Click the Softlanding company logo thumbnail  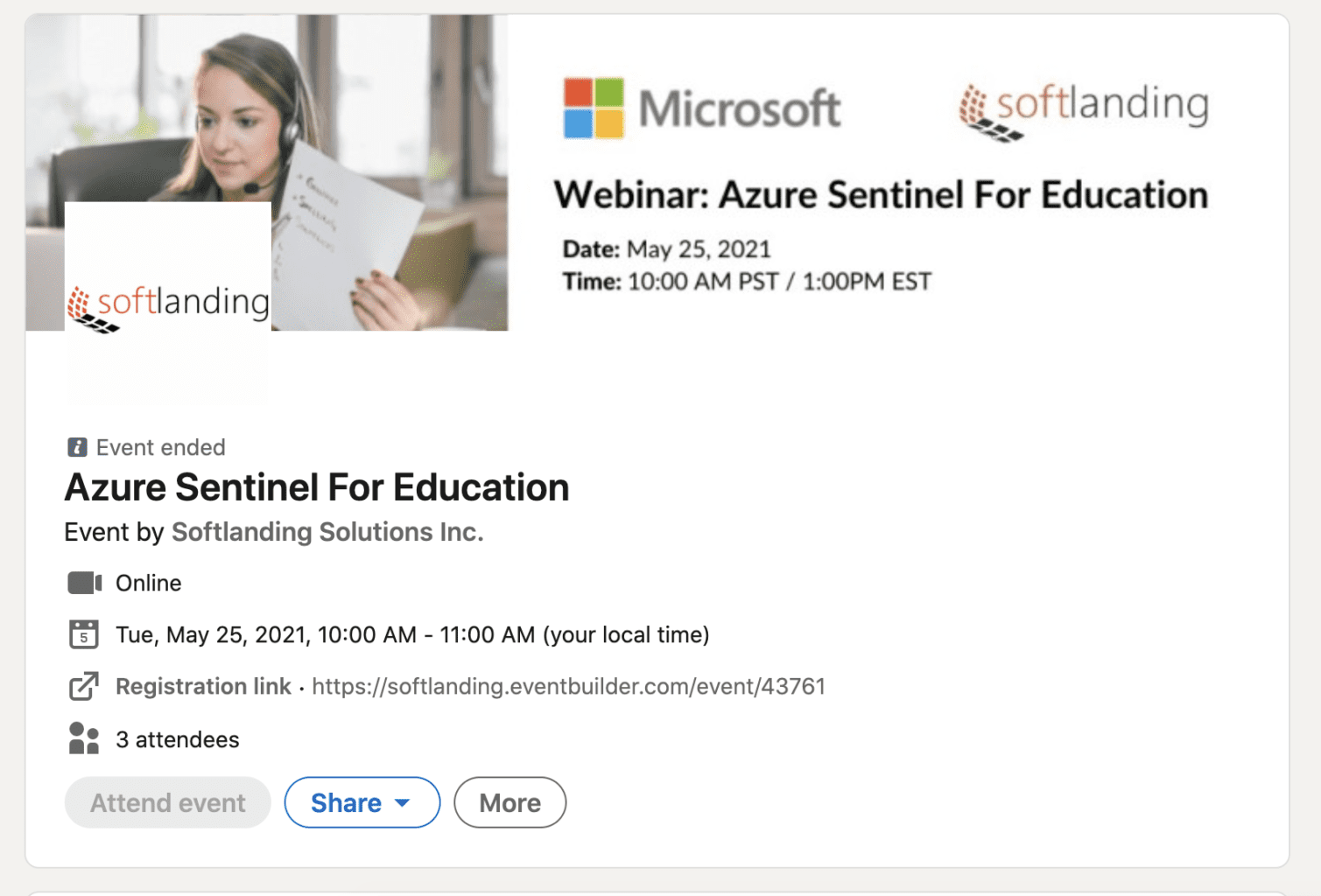click(x=168, y=304)
